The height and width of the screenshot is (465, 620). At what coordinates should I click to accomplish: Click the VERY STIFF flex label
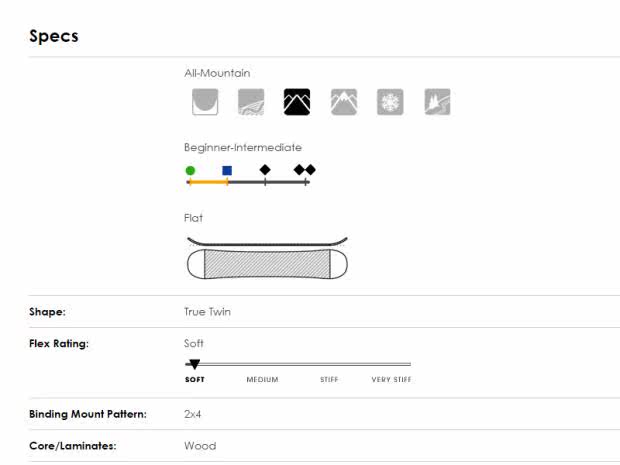(392, 380)
